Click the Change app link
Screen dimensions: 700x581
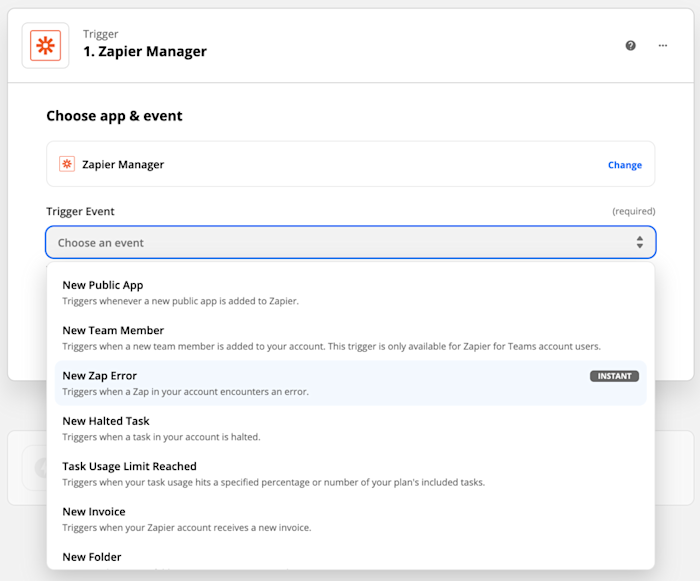coord(625,165)
